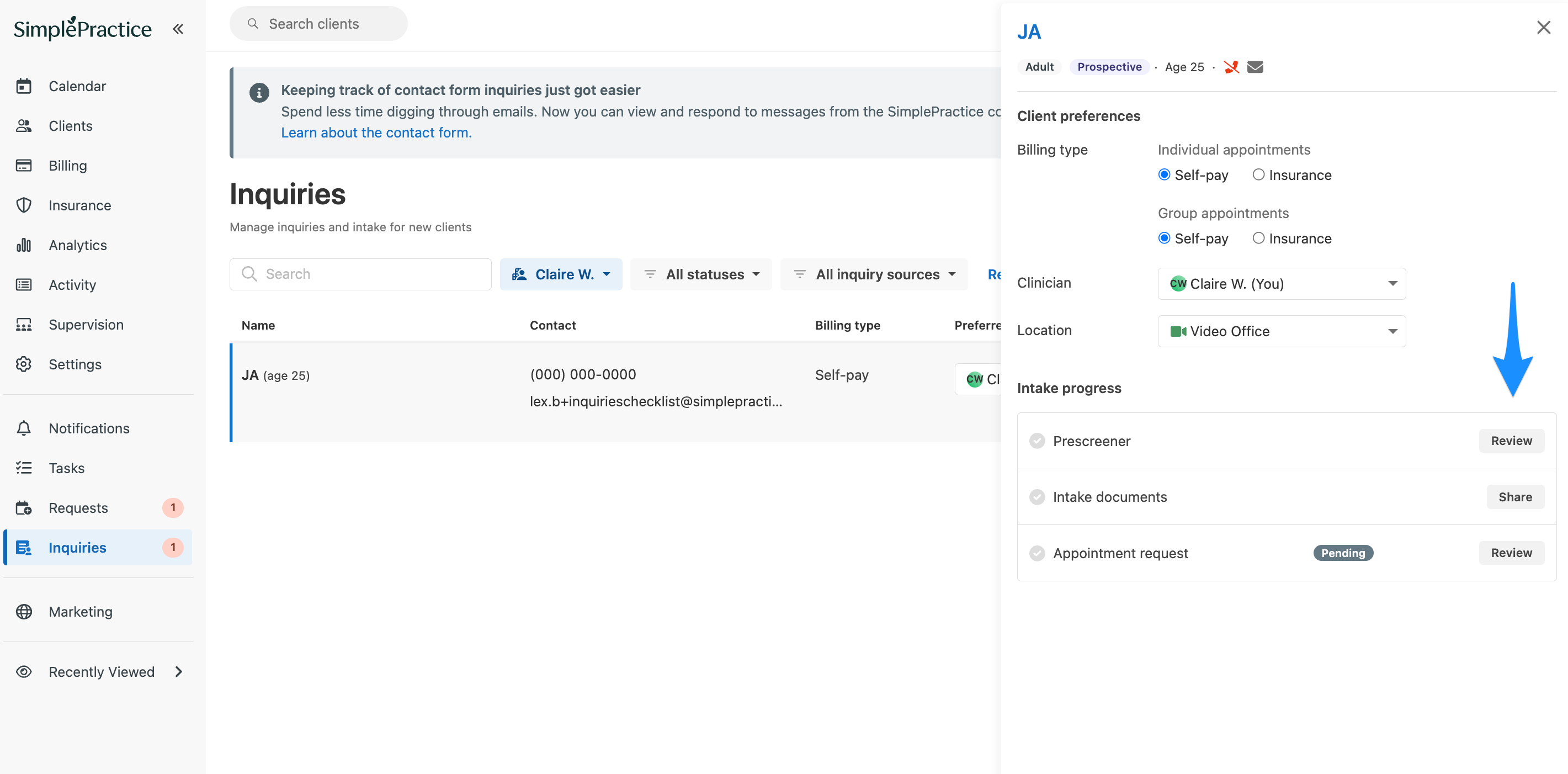Open the All statuses filter dropdown
This screenshot has width=1568, height=774.
701,274
